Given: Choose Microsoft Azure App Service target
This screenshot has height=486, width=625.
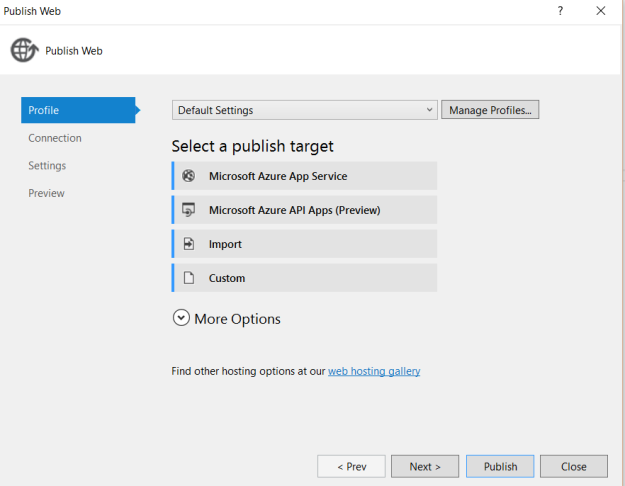Looking at the screenshot, I should pos(305,176).
